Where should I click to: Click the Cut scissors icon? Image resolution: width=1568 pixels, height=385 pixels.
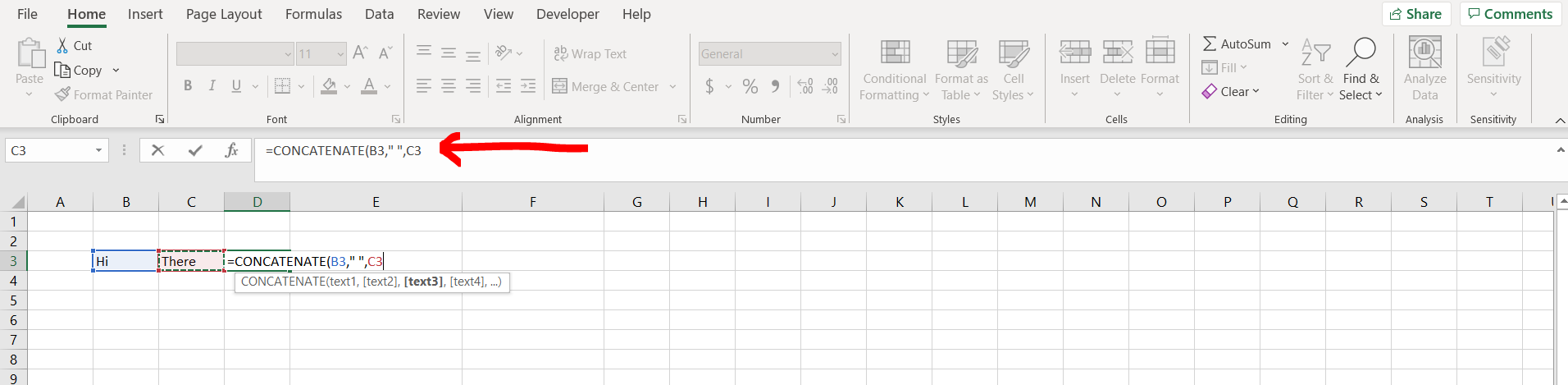(62, 46)
